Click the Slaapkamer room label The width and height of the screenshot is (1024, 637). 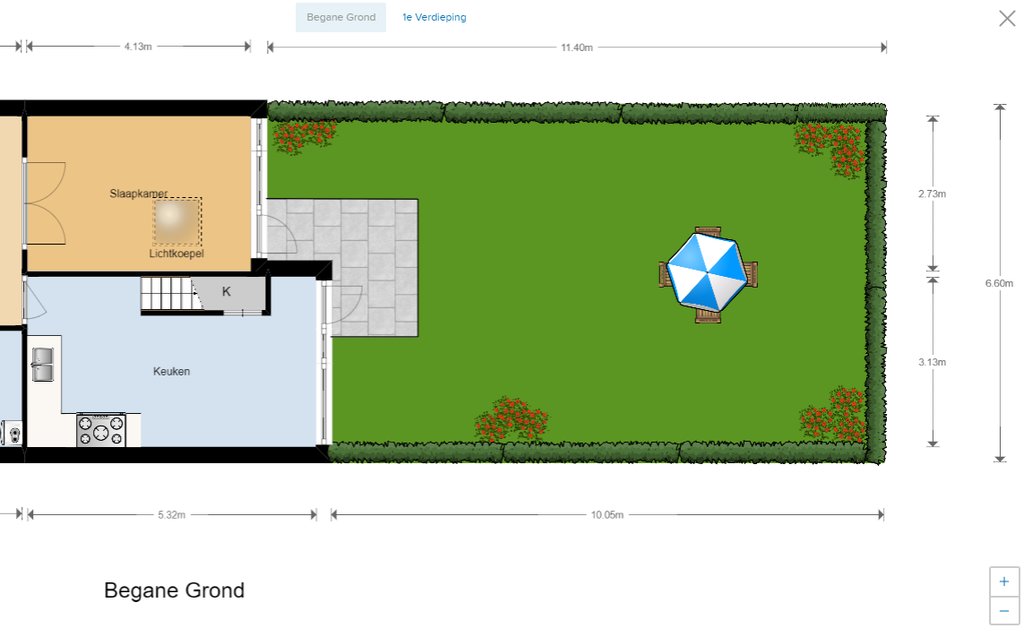tap(138, 193)
